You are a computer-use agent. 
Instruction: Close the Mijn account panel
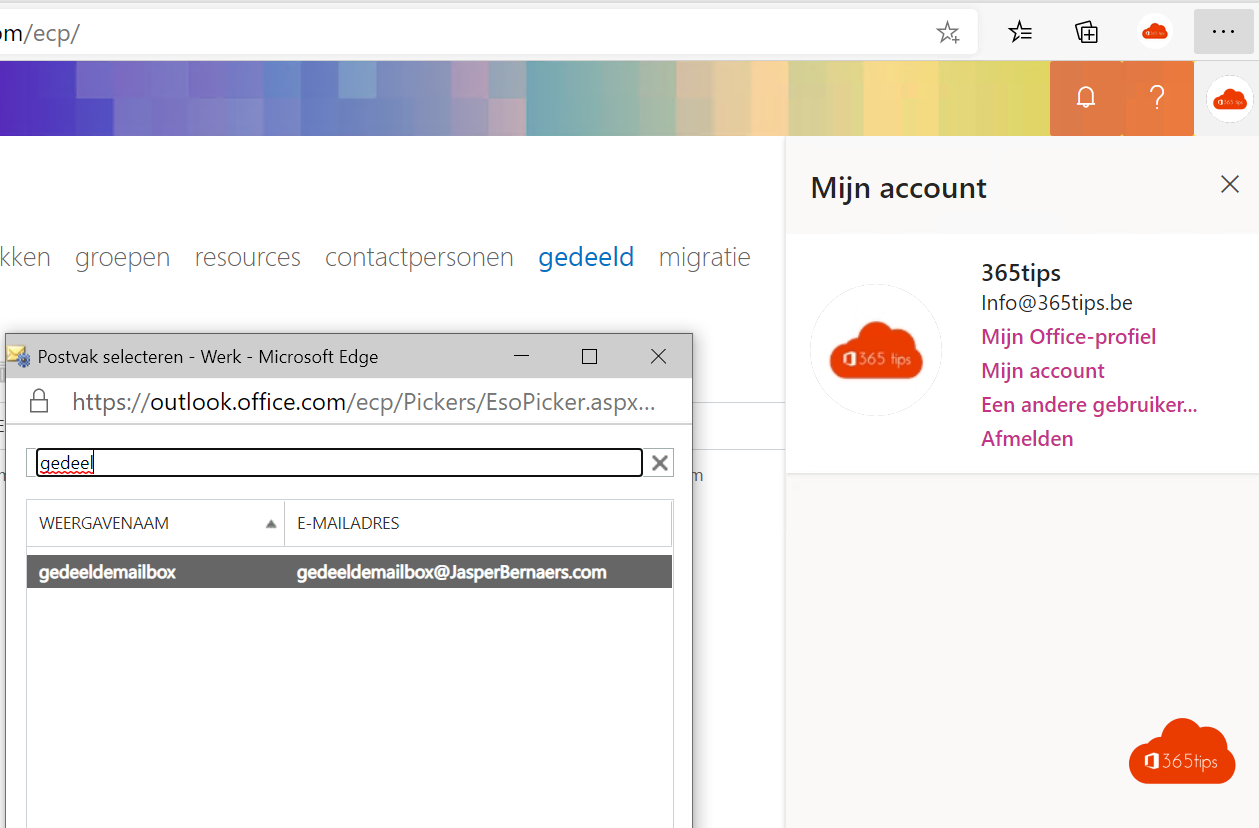point(1229,184)
